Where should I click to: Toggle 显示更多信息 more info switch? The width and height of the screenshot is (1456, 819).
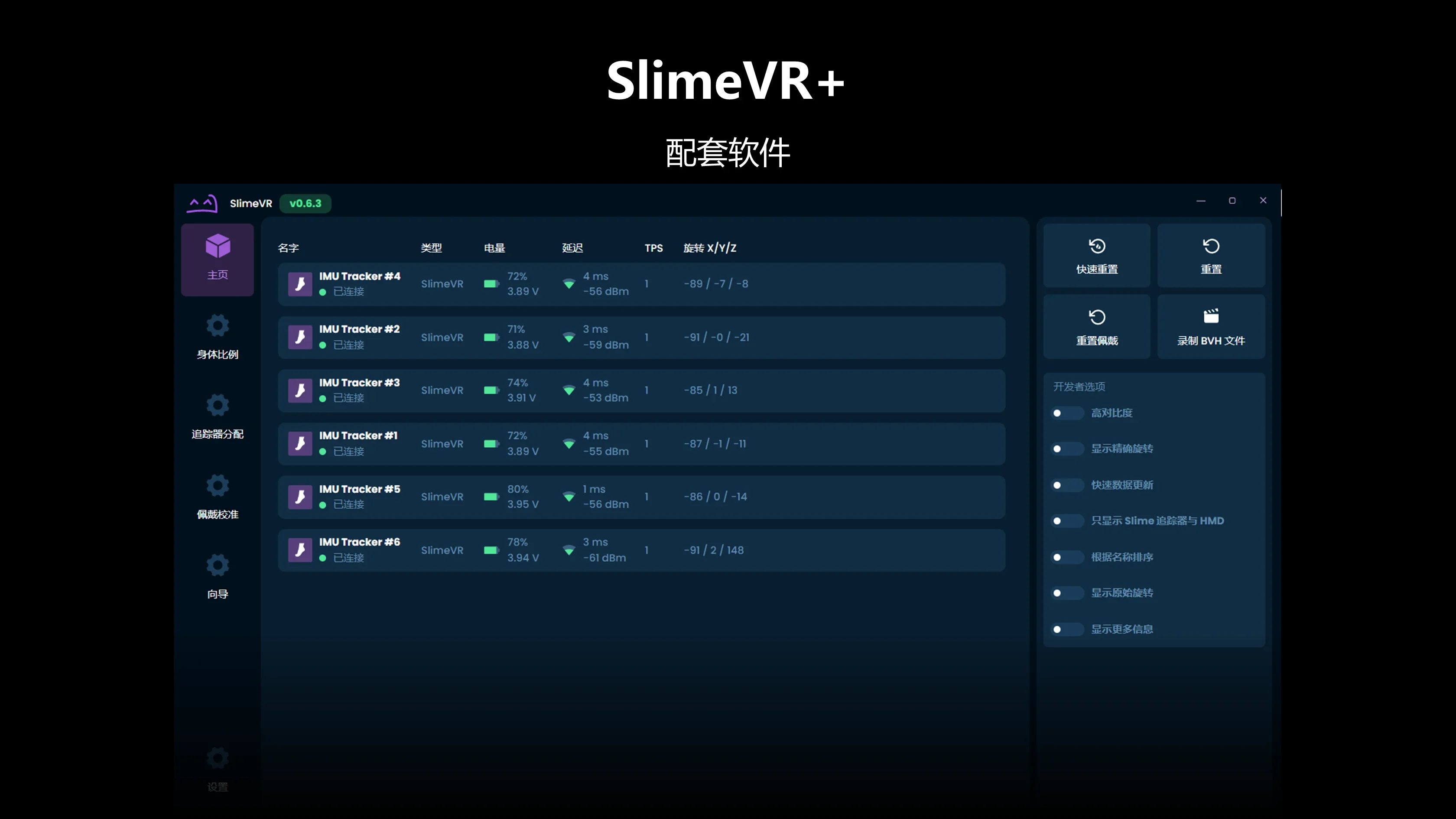1067,629
